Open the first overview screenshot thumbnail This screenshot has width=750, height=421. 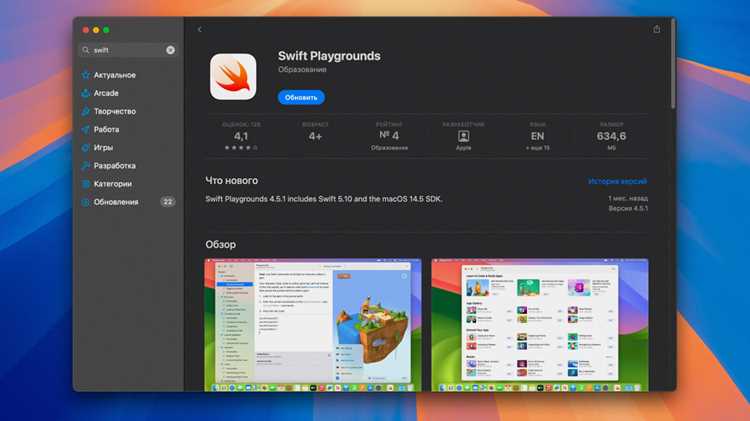313,325
